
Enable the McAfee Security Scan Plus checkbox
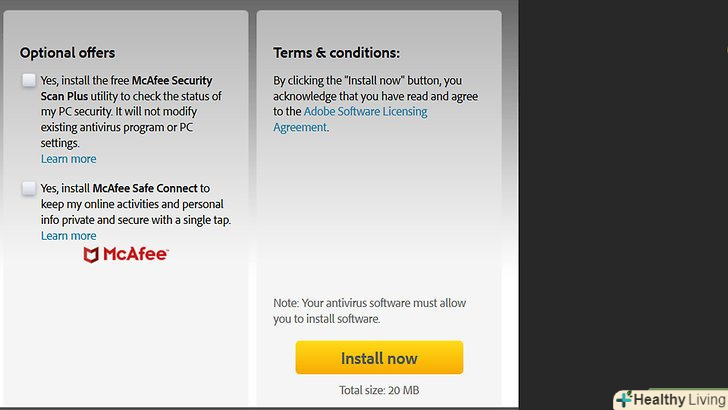pos(29,80)
